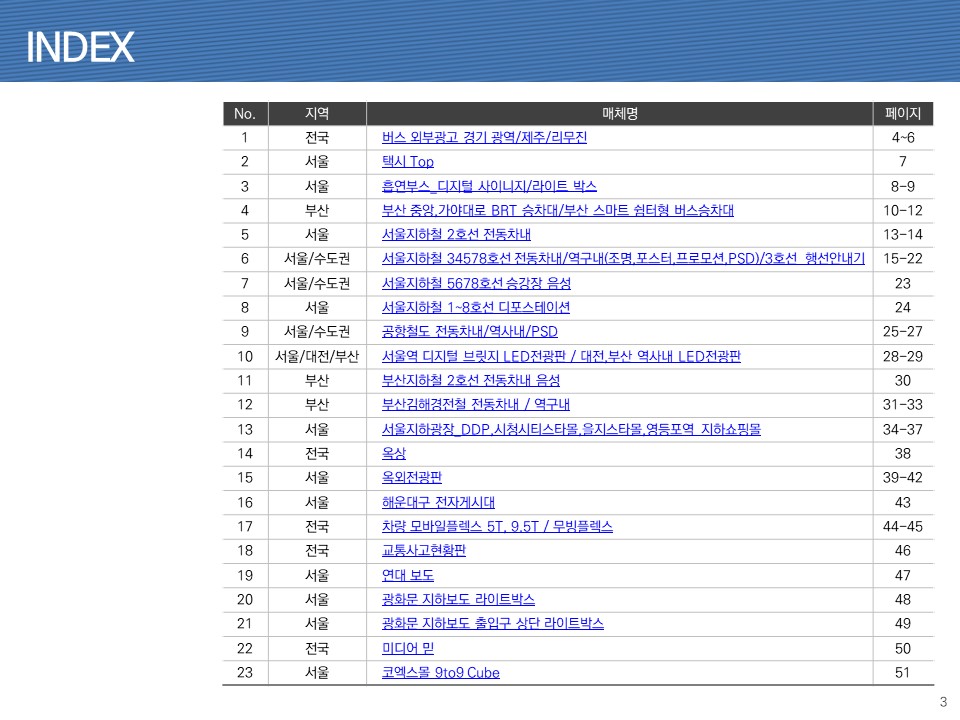Screen dimensions: 960x720
Task: Select the 지역 column header
Action: [317, 114]
